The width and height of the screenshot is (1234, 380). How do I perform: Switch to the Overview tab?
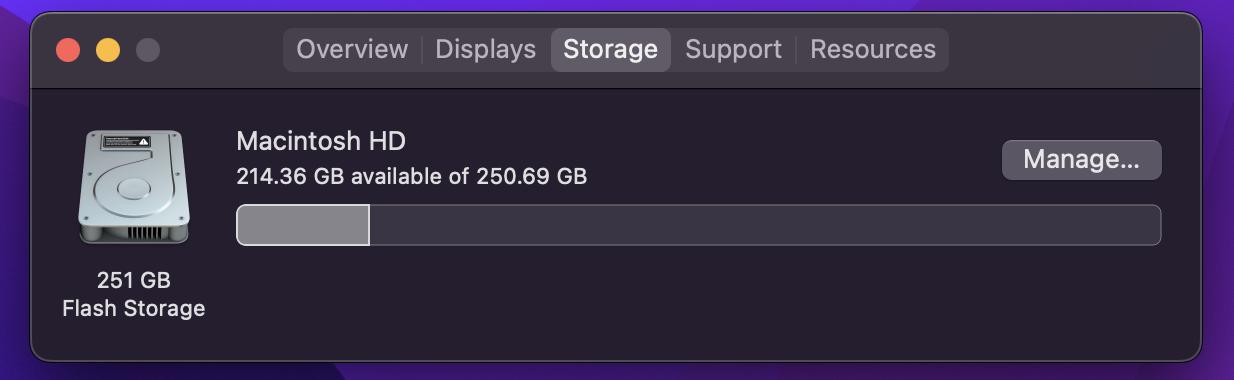pyautogui.click(x=352, y=49)
